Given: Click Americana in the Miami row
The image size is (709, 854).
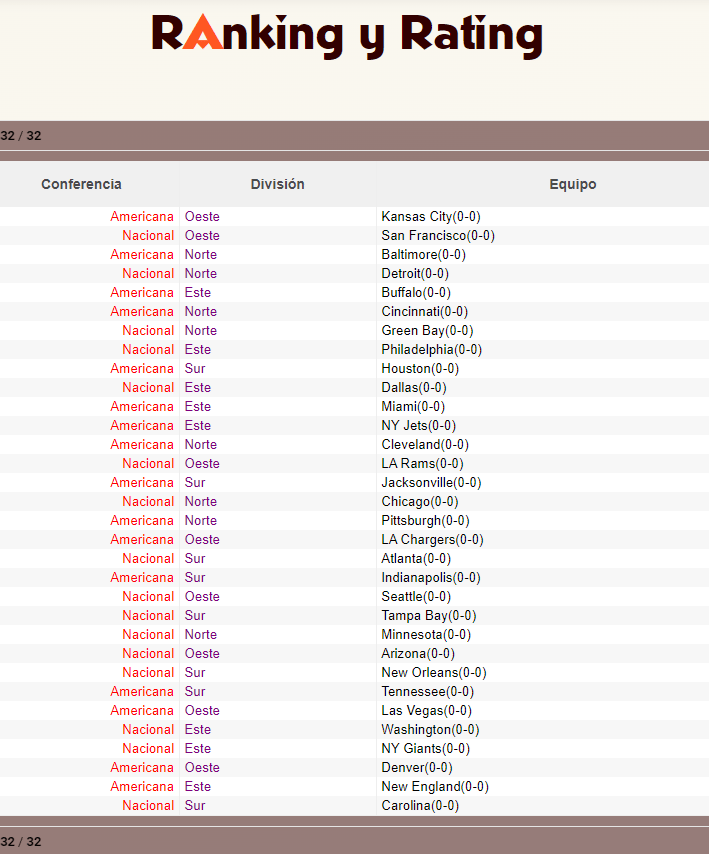Looking at the screenshot, I should pos(142,406).
